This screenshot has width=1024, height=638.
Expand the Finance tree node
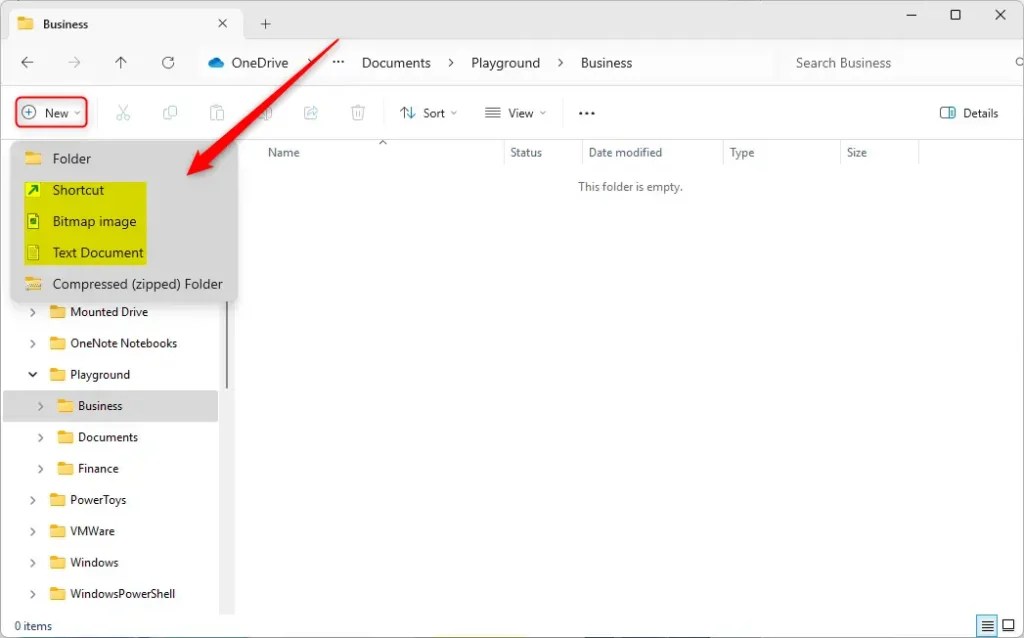pyautogui.click(x=40, y=469)
